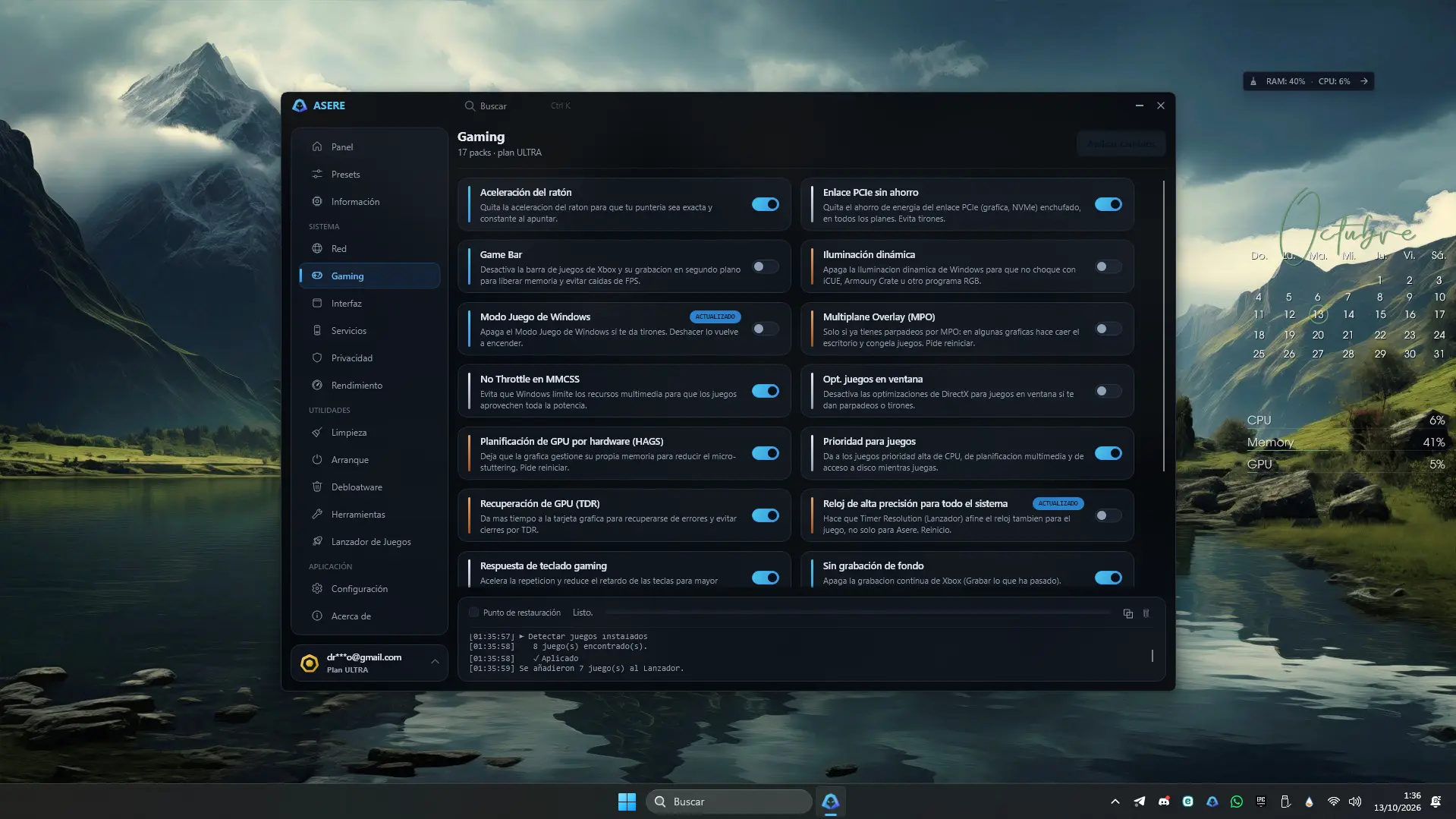Open the Servicios icon in the sidebar

pyautogui.click(x=317, y=330)
